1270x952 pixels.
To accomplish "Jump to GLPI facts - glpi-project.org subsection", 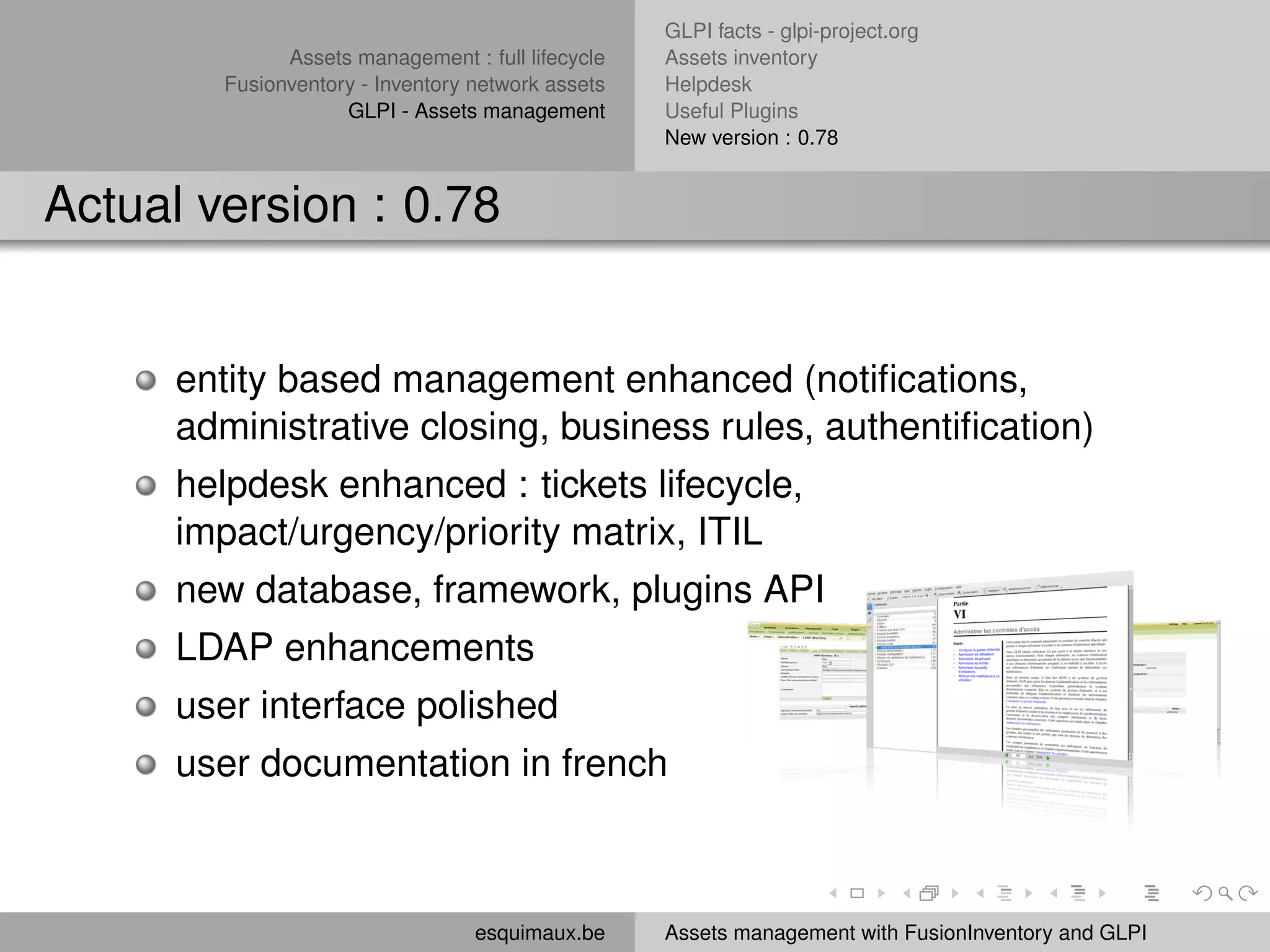I will click(791, 31).
